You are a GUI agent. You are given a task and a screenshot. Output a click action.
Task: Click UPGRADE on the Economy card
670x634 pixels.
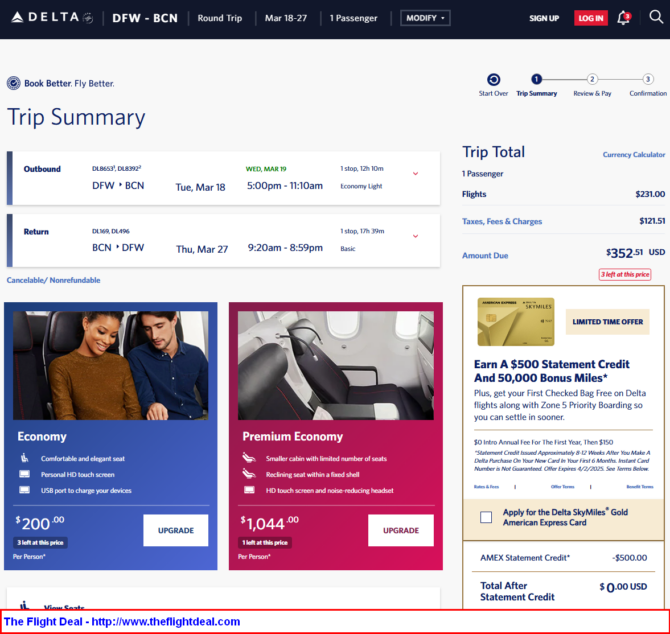[176, 530]
